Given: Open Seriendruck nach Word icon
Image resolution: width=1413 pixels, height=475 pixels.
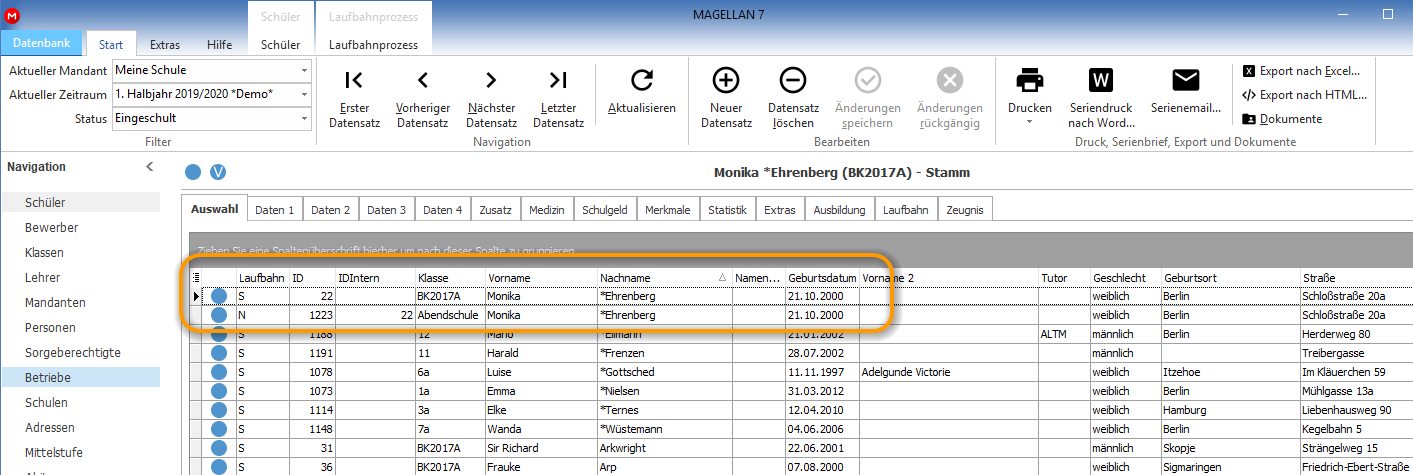Looking at the screenshot, I should (1100, 80).
